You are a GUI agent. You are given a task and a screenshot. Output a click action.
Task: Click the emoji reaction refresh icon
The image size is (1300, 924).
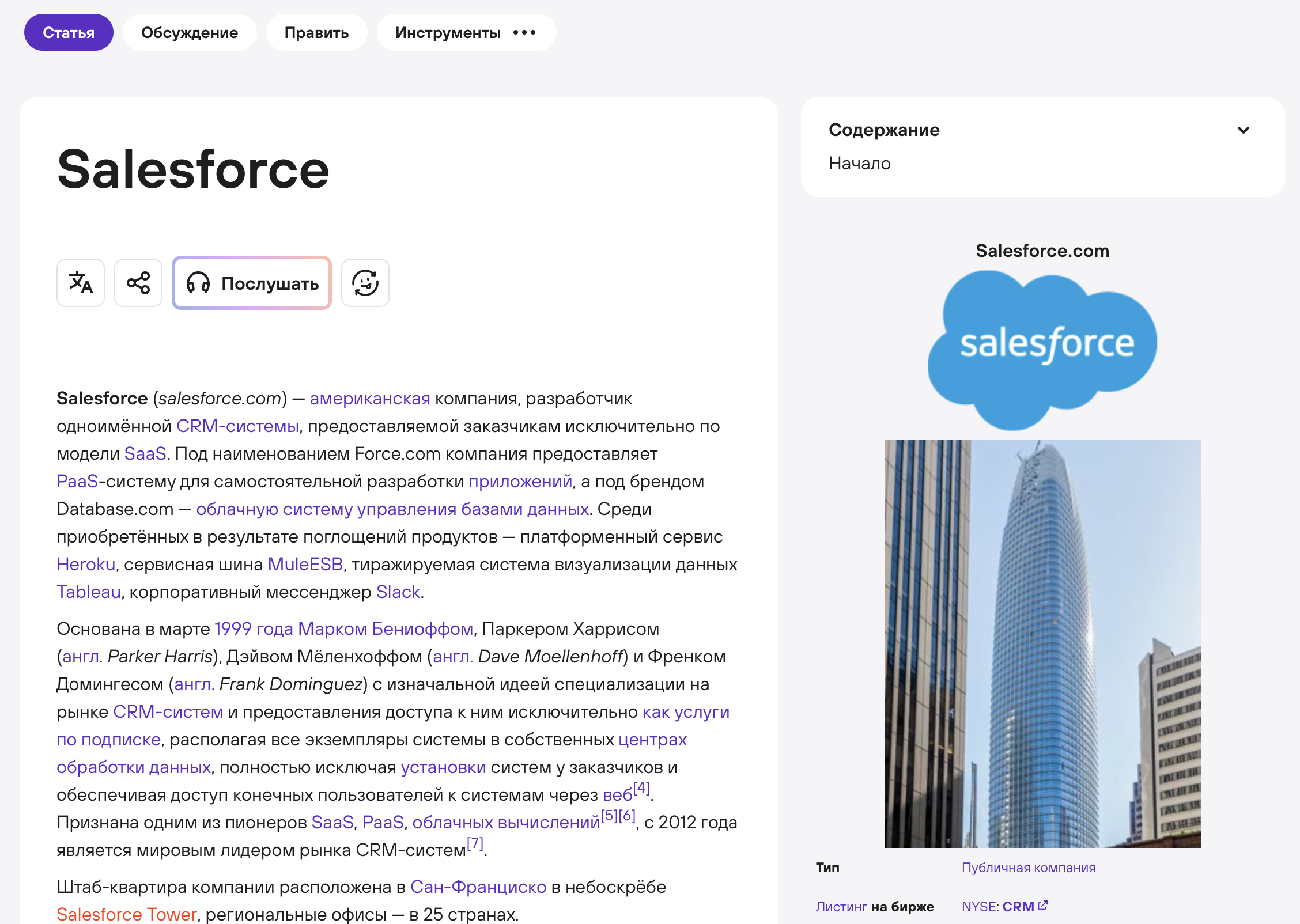pos(365,283)
